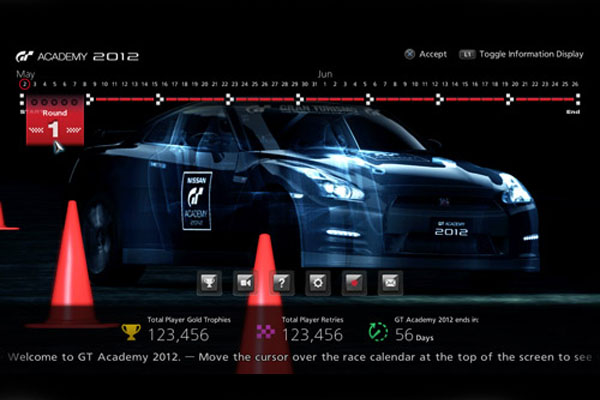Jump to the End marker of the calendar
600x400 pixels.
(573, 113)
